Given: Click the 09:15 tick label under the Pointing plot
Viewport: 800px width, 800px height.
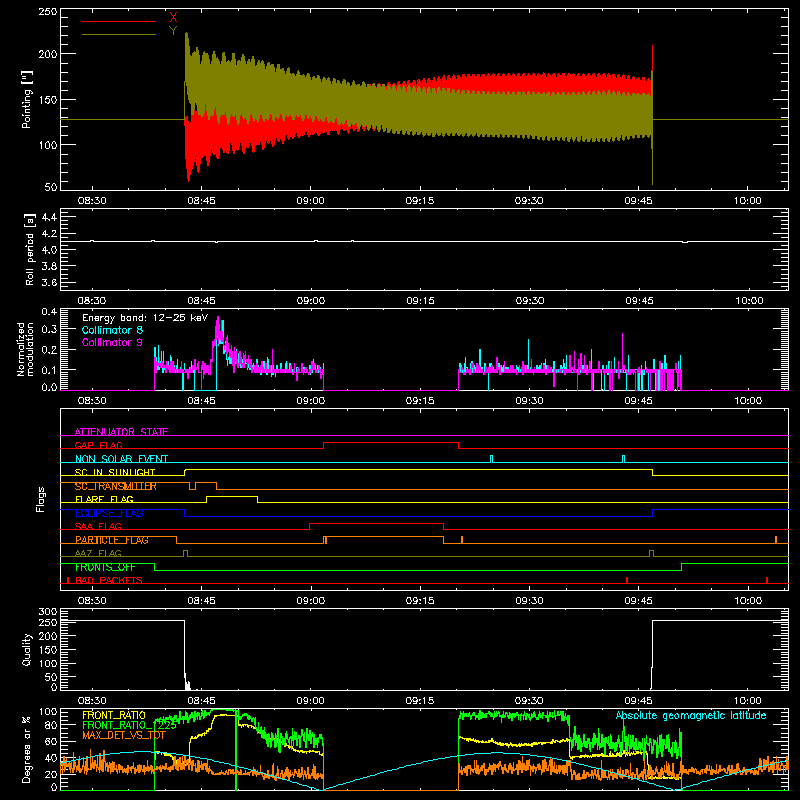Looking at the screenshot, I should click(420, 201).
